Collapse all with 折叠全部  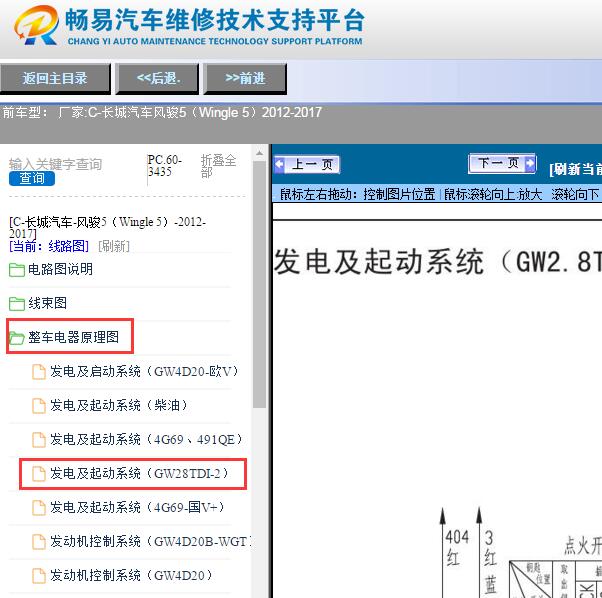pyautogui.click(x=218, y=166)
